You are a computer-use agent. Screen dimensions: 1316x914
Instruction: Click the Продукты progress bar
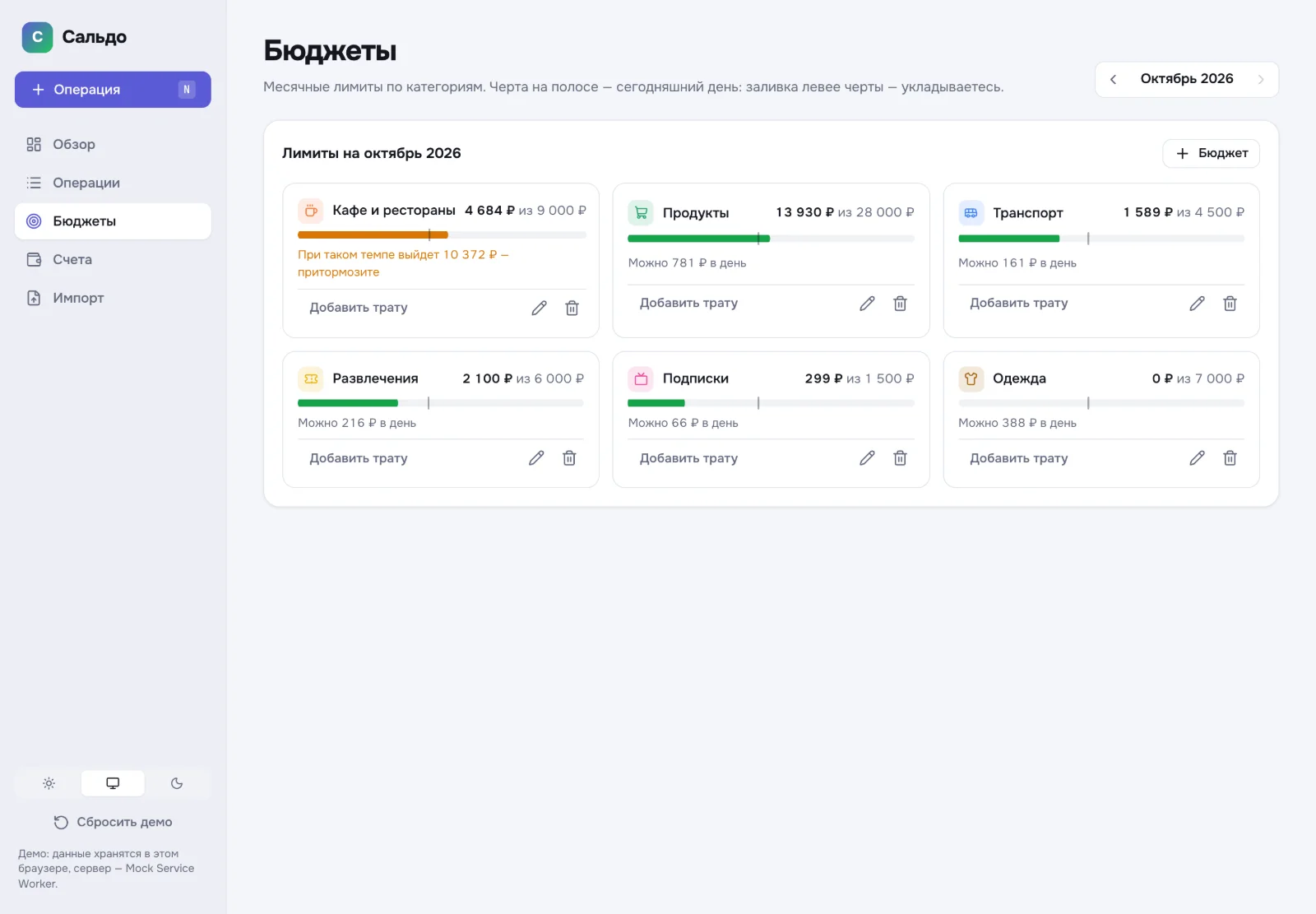coord(771,239)
